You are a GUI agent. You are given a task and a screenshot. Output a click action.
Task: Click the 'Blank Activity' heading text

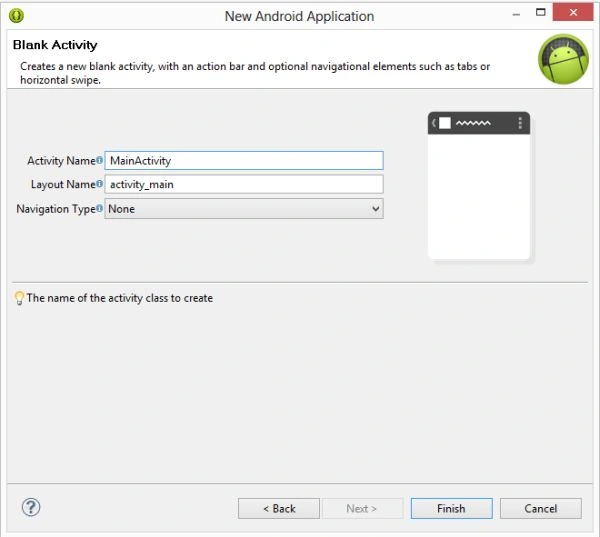[55, 45]
